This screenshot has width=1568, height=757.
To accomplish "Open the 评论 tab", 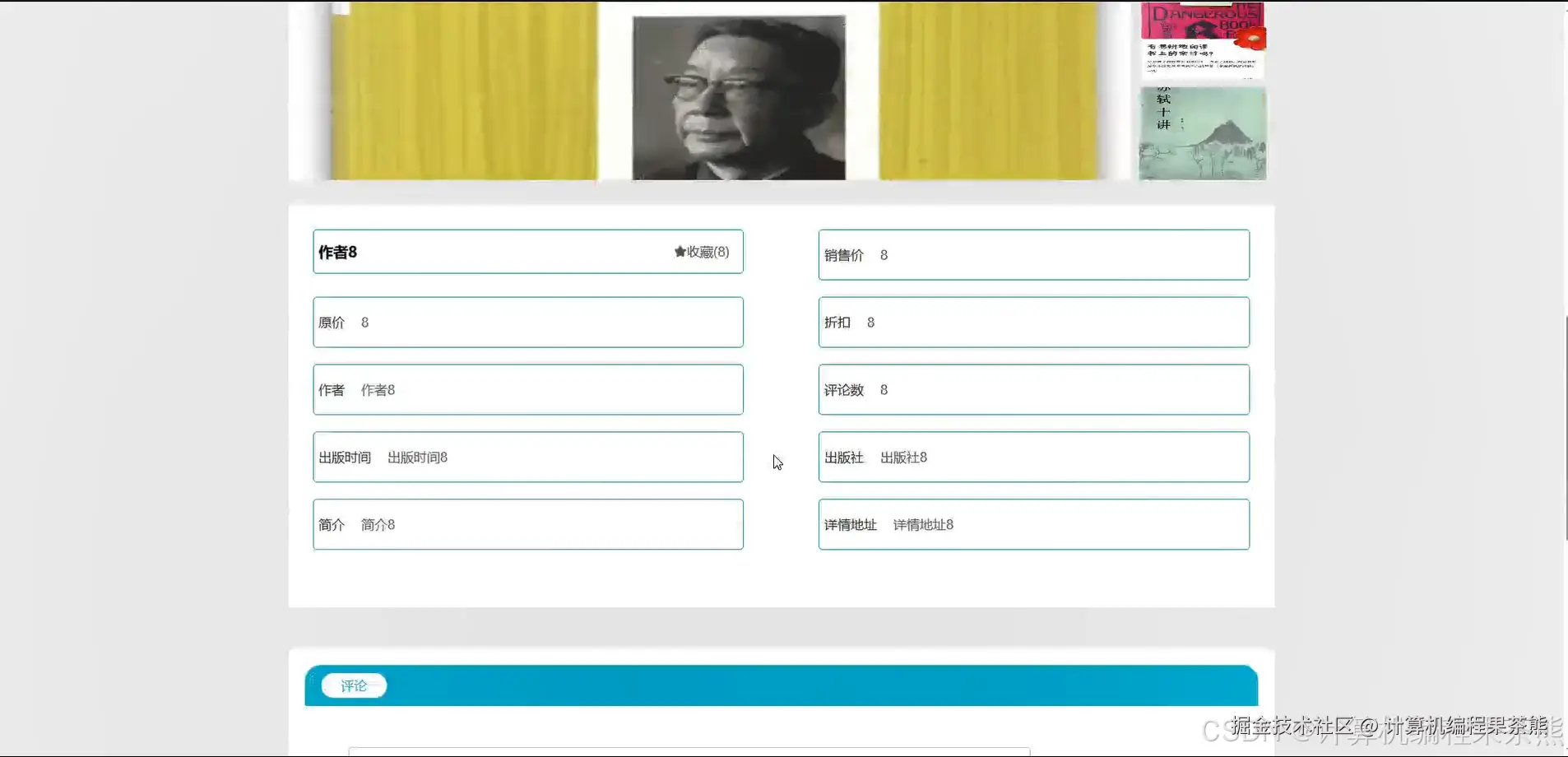I will (x=354, y=685).
